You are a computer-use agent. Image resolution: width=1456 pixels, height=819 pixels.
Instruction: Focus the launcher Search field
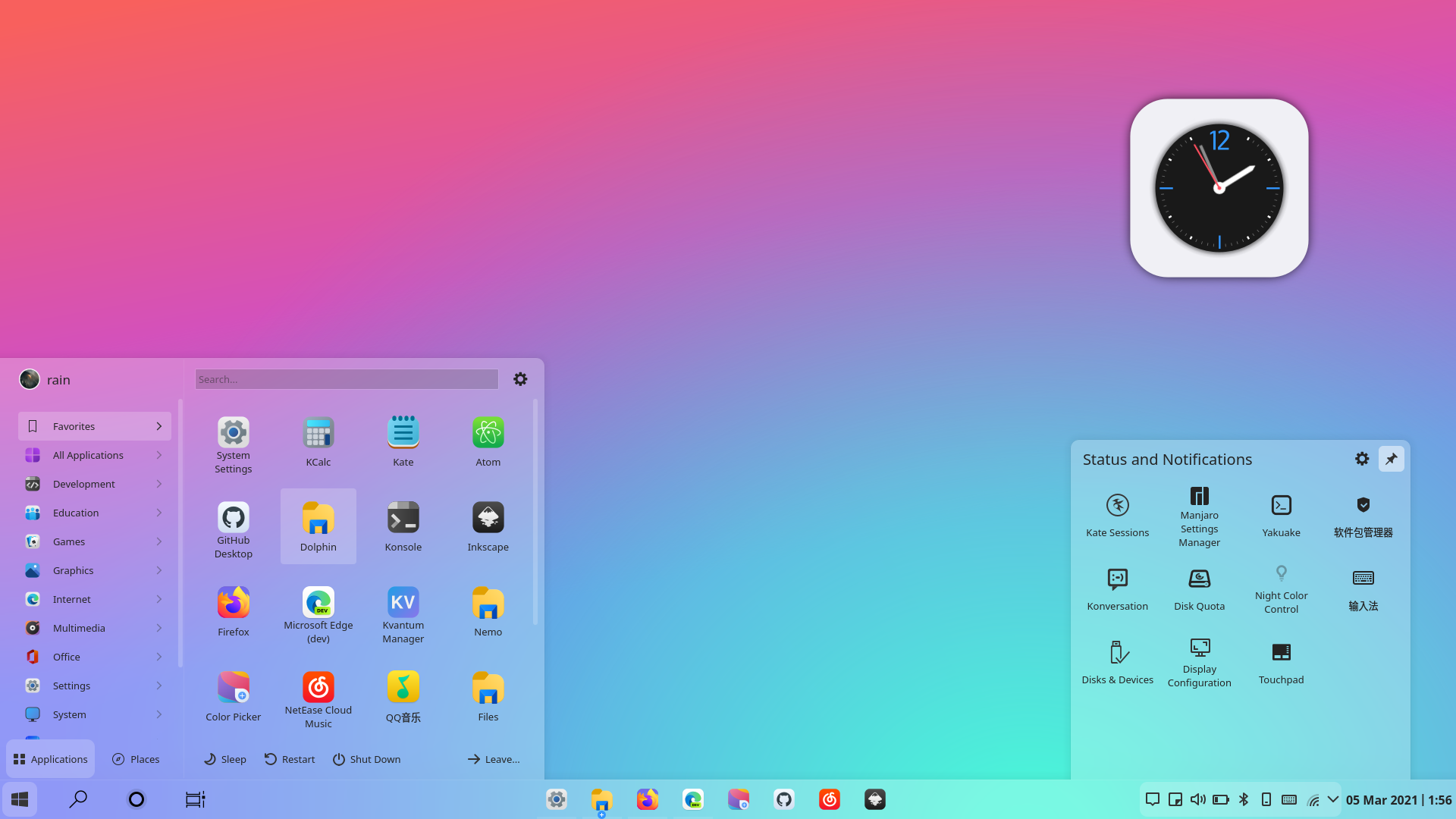[347, 379]
